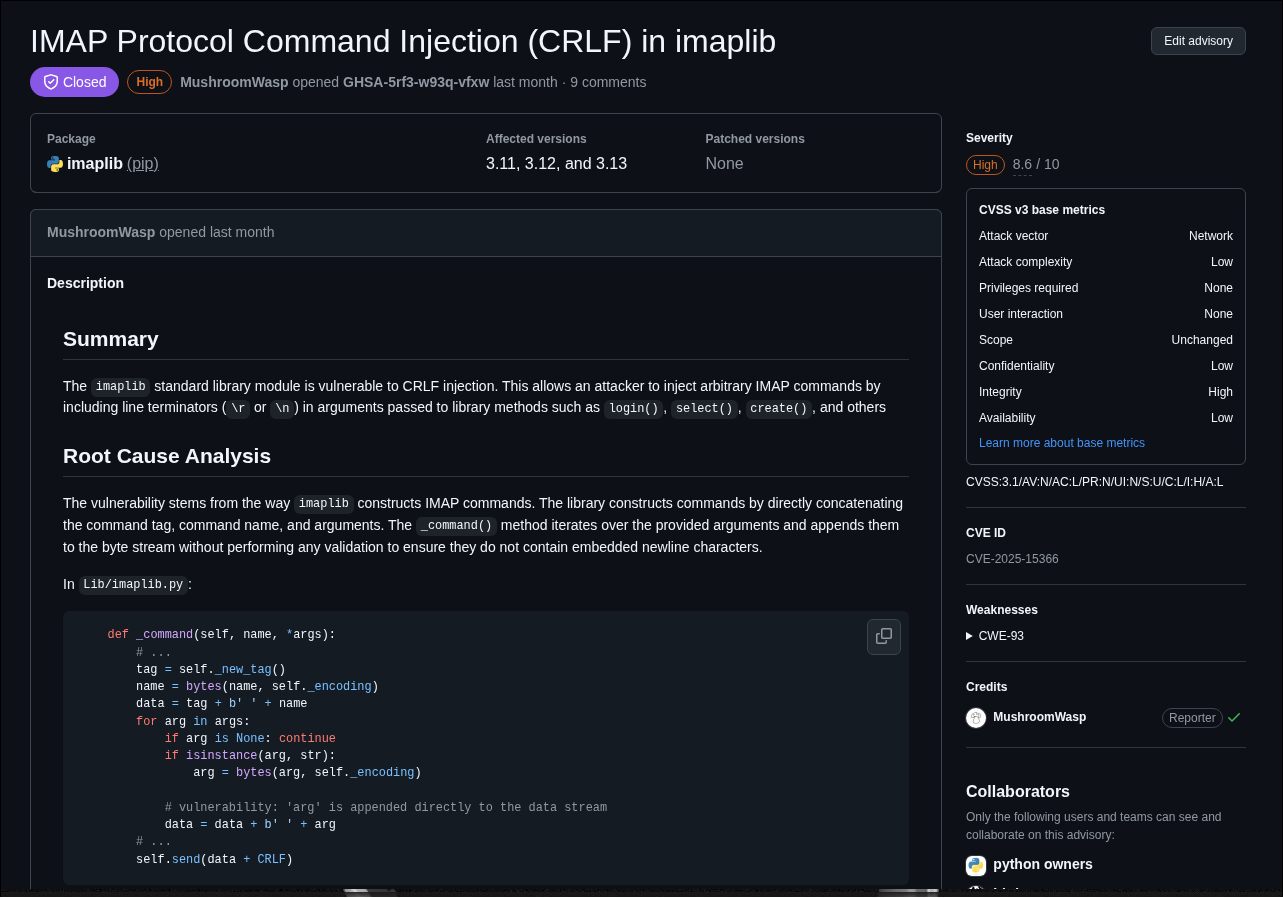The width and height of the screenshot is (1283, 898).
Task: Click the Attack vector Network row
Action: click(x=1106, y=236)
